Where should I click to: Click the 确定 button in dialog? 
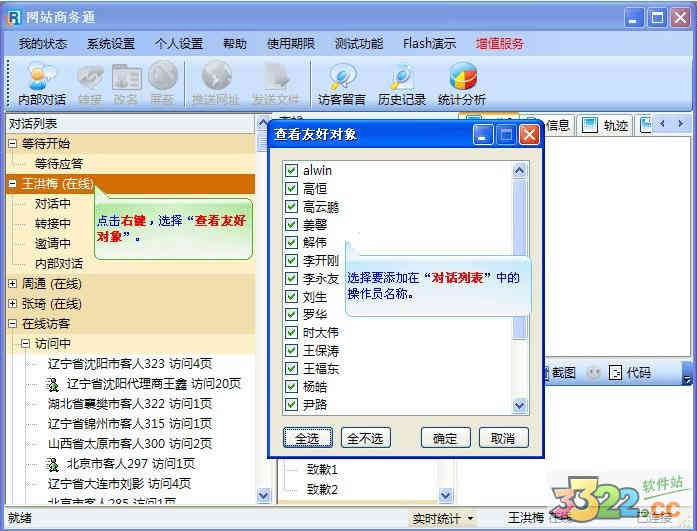(445, 438)
